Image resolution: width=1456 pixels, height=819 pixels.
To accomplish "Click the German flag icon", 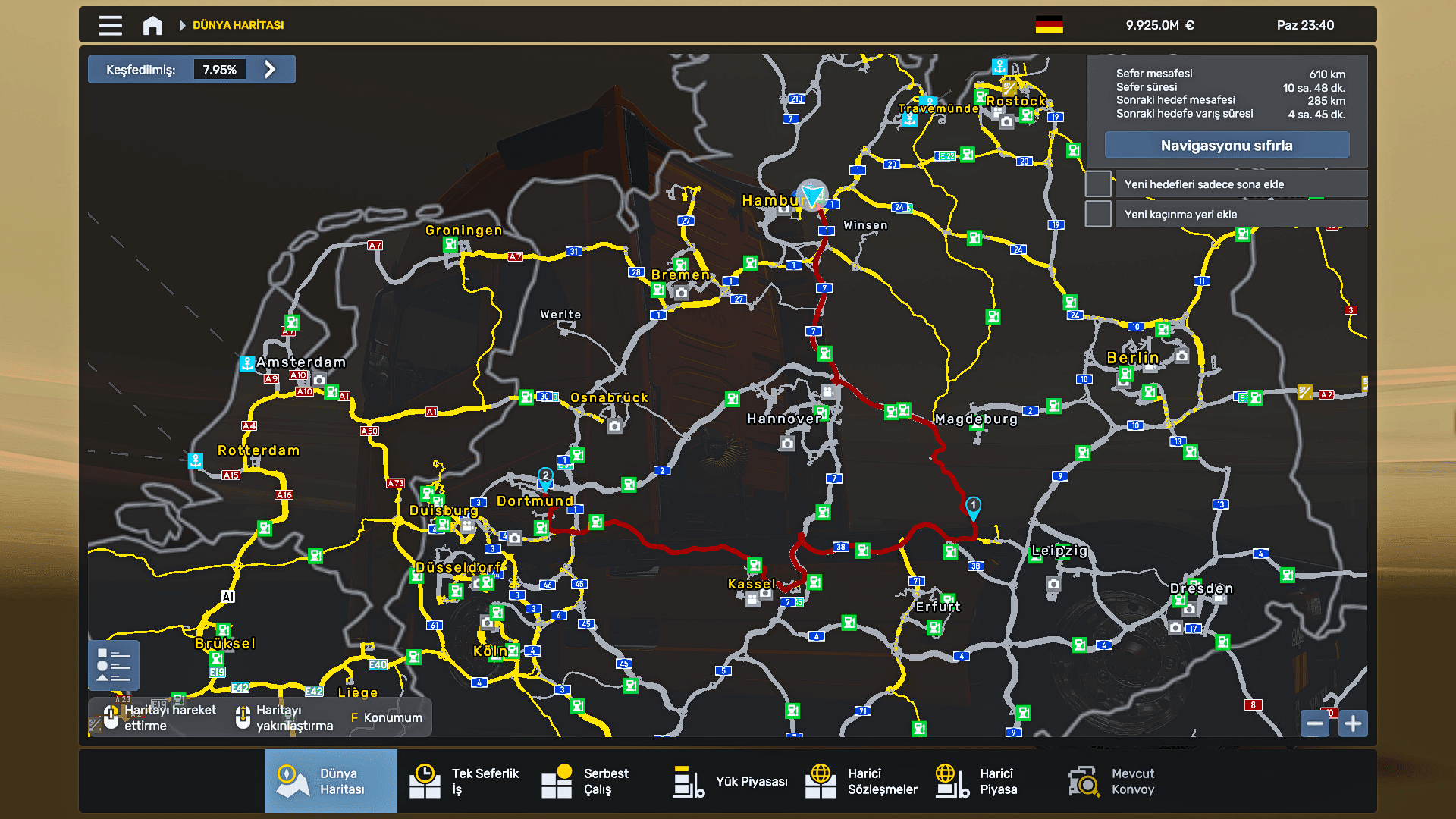I will coord(1049,25).
